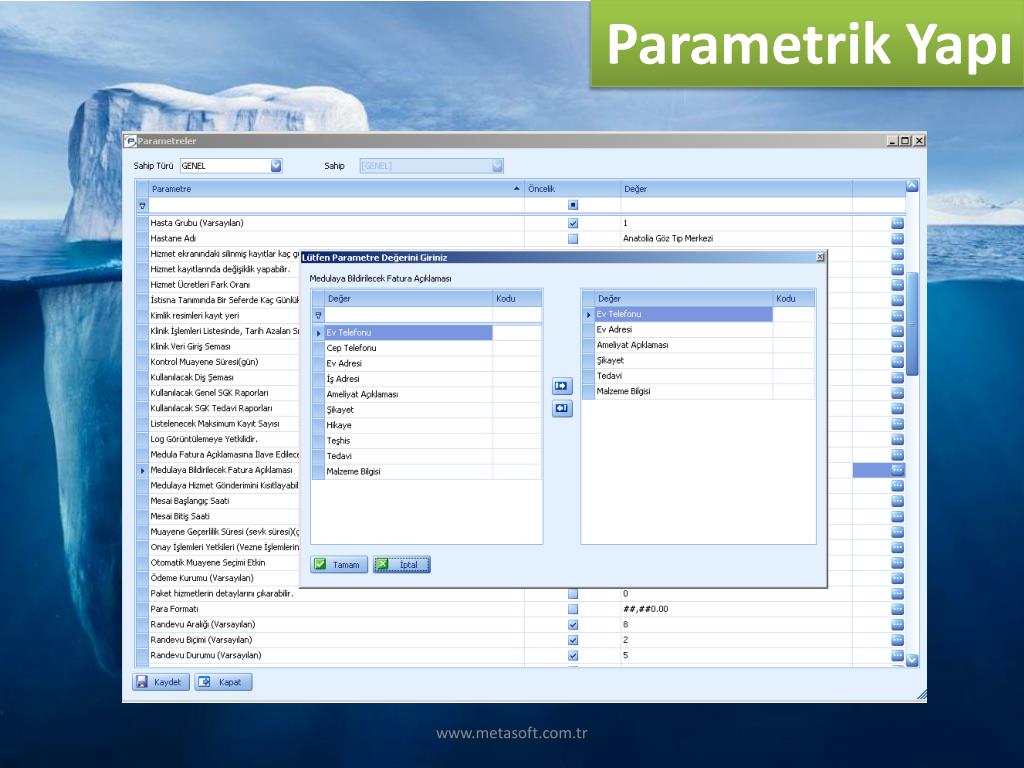
Task: Select Ödeme Kurumu (Varsayılan) parameter row
Action: pyautogui.click(x=224, y=578)
